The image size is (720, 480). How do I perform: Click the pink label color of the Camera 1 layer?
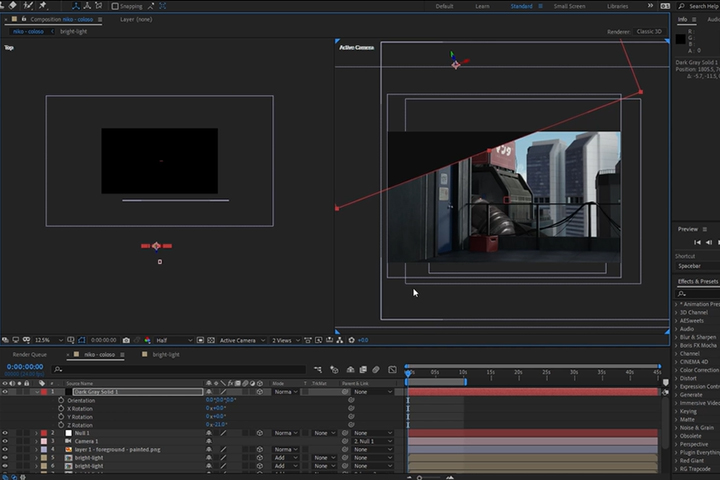pos(44,441)
